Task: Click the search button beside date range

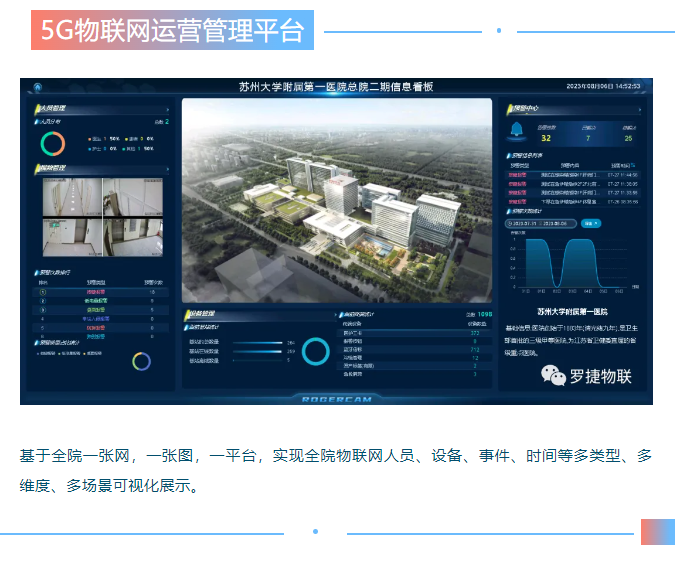Action: click(x=590, y=223)
